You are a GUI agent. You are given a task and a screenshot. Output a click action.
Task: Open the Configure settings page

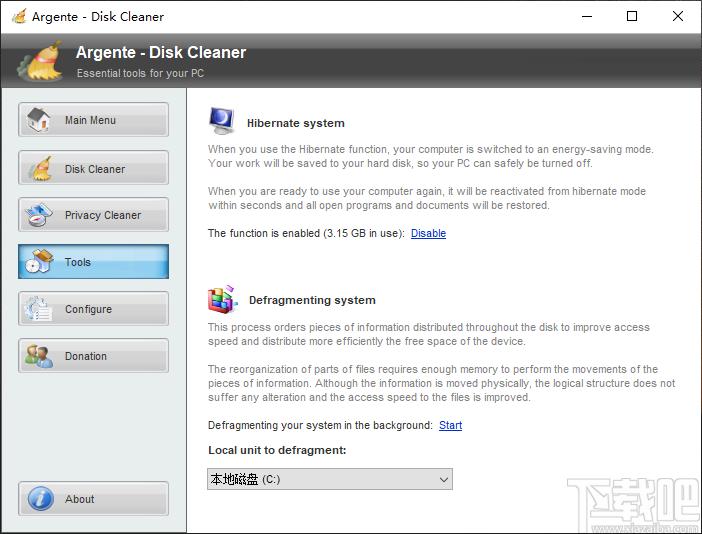(x=94, y=308)
